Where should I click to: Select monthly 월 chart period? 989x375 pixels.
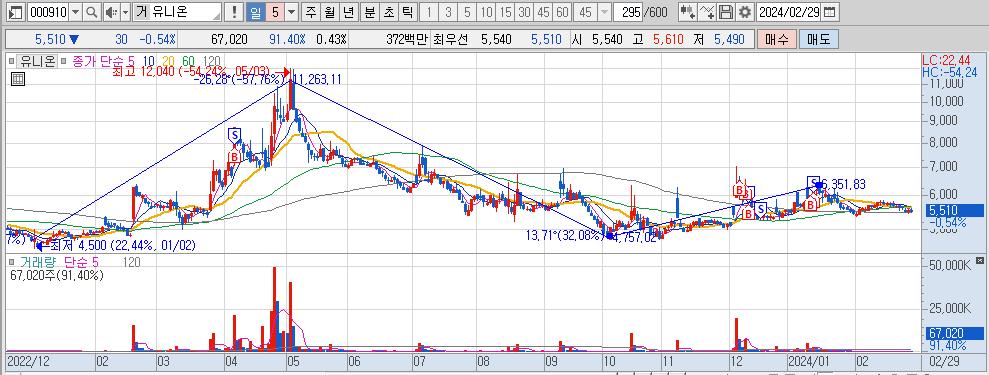(330, 12)
